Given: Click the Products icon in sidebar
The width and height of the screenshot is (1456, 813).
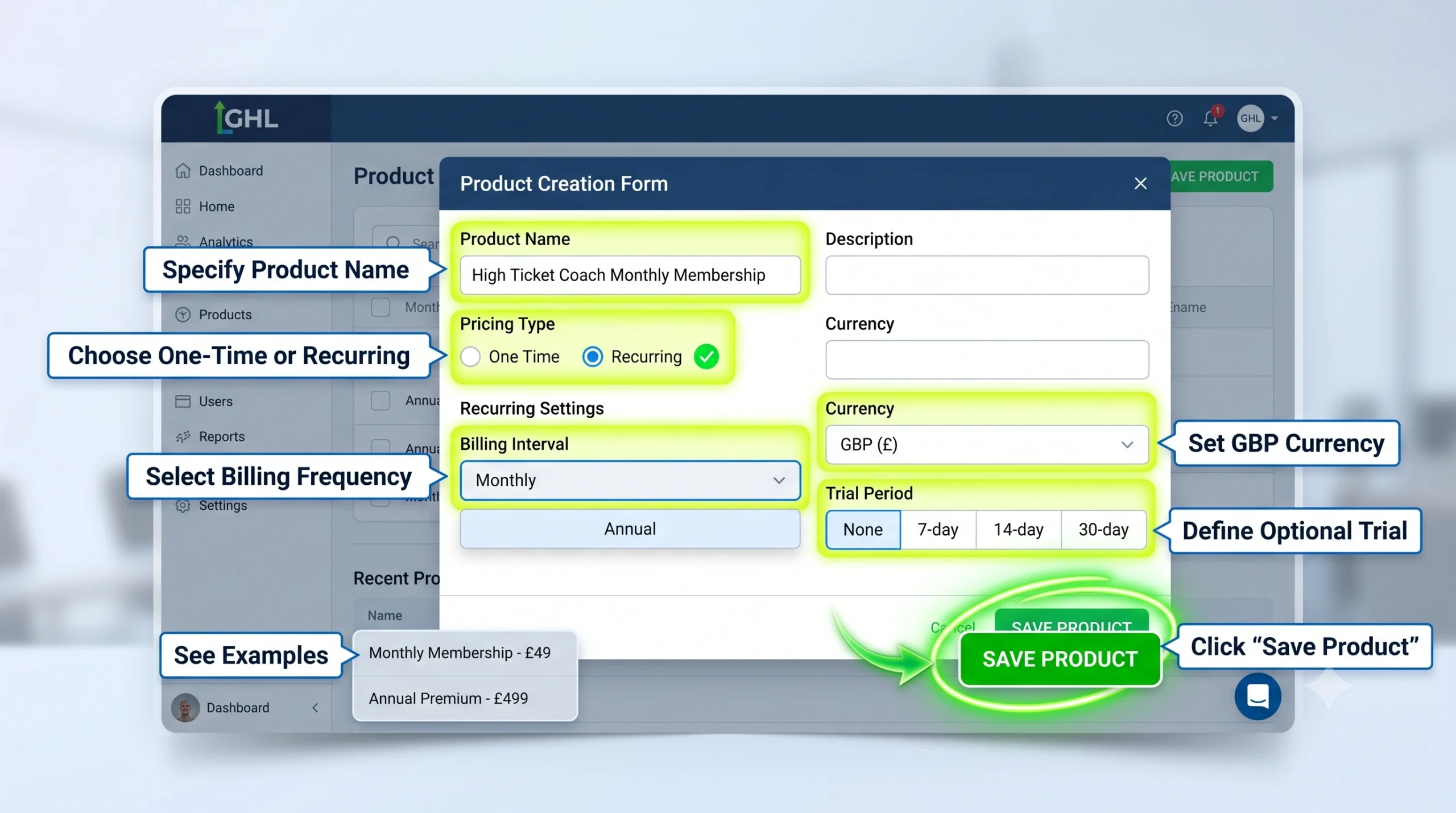Looking at the screenshot, I should [183, 315].
